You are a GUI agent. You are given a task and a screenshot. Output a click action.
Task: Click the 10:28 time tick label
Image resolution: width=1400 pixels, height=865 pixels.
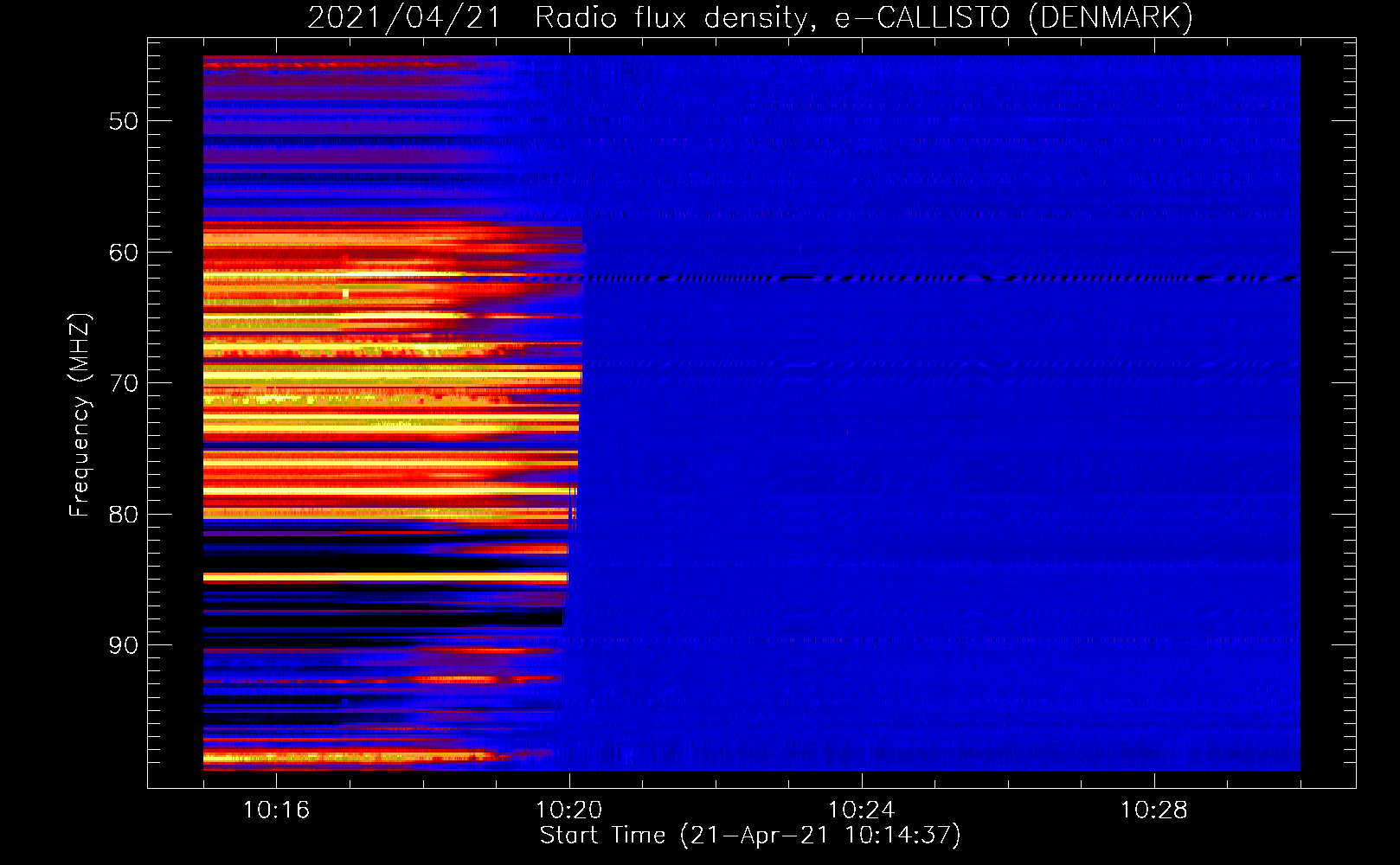pyautogui.click(x=1153, y=811)
